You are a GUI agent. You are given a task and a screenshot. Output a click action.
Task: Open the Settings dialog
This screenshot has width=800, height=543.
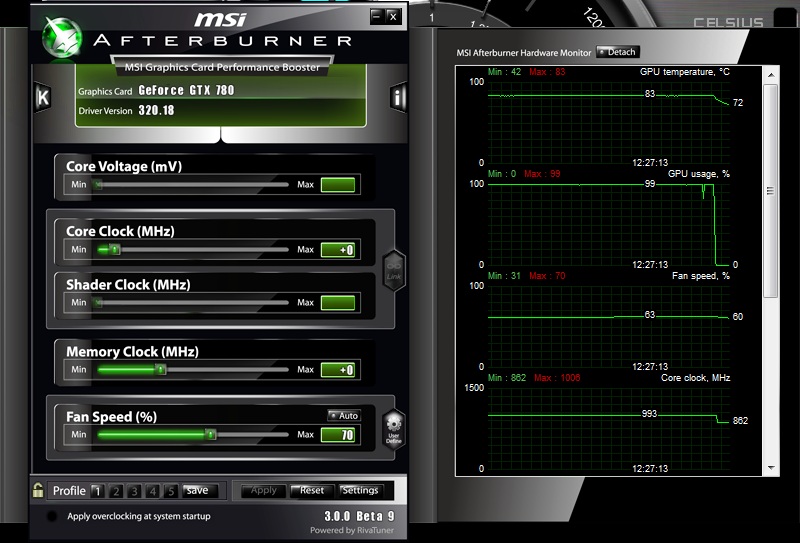tap(360, 490)
